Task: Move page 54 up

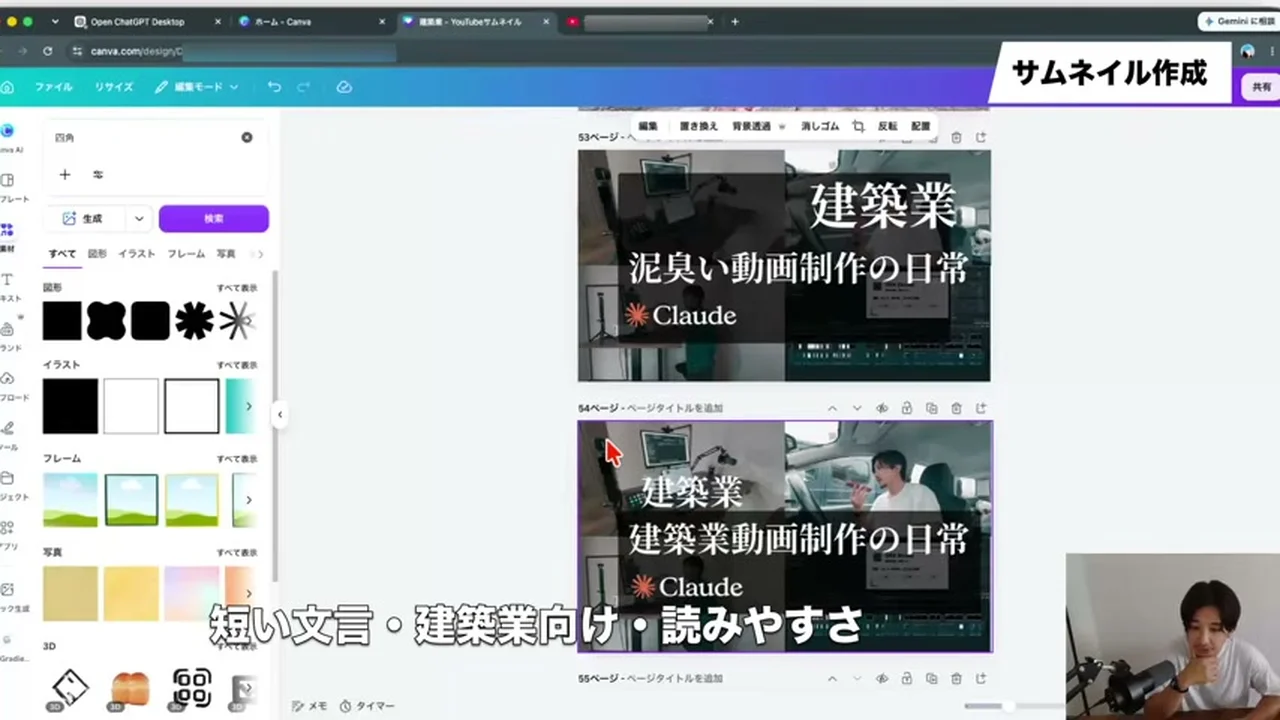Action: coord(832,408)
